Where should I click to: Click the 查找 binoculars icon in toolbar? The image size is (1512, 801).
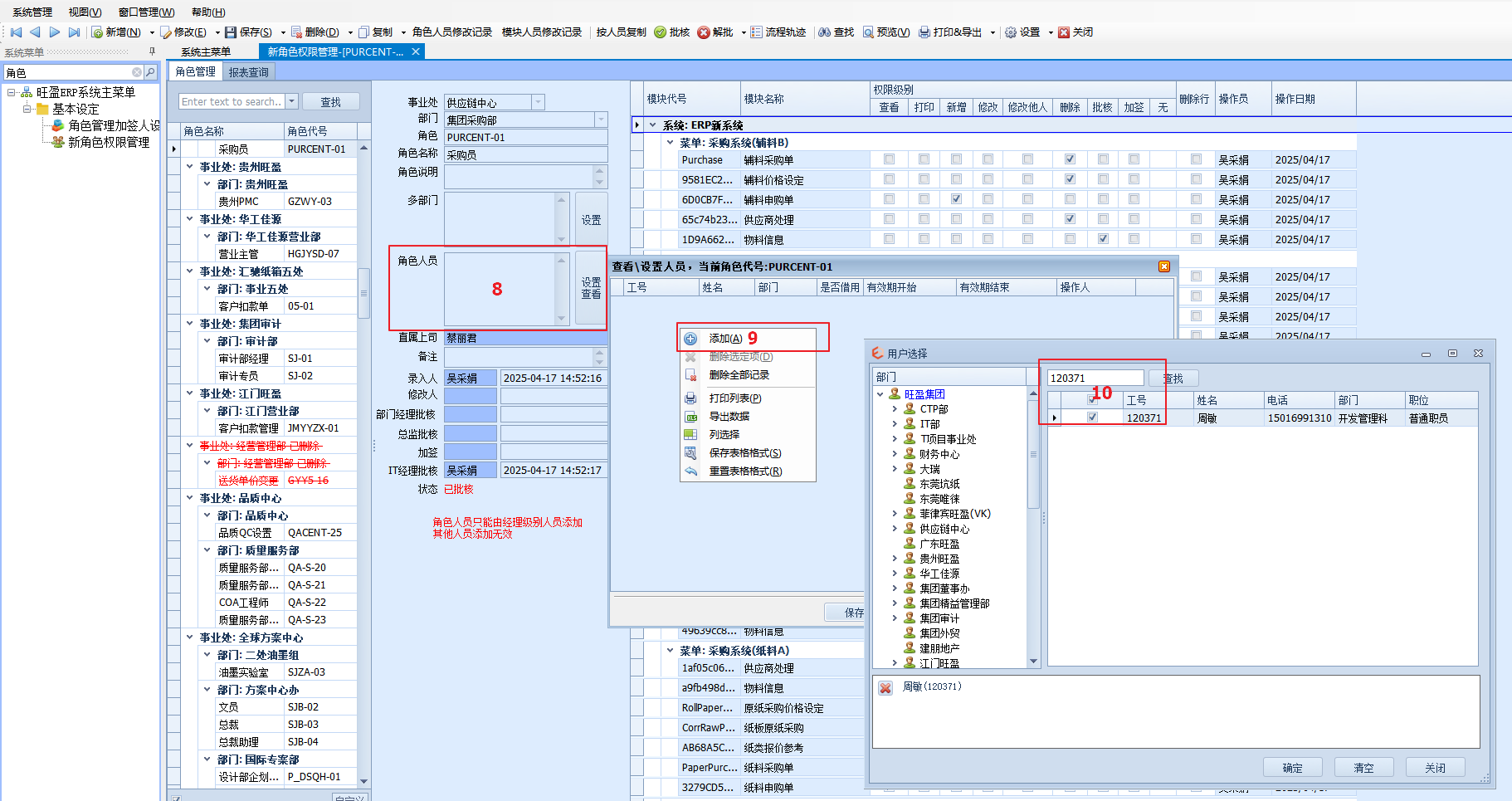coord(824,32)
